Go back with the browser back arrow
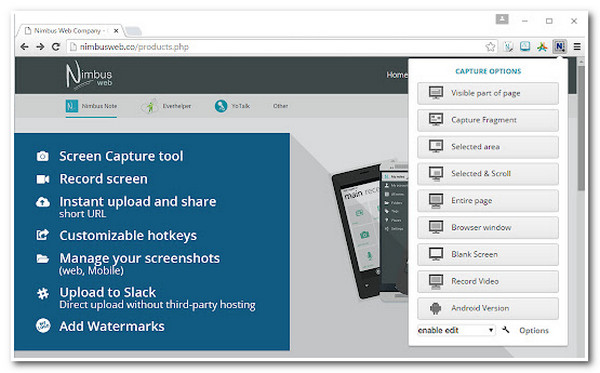Screen dimensions: 600x373 (x=24, y=47)
